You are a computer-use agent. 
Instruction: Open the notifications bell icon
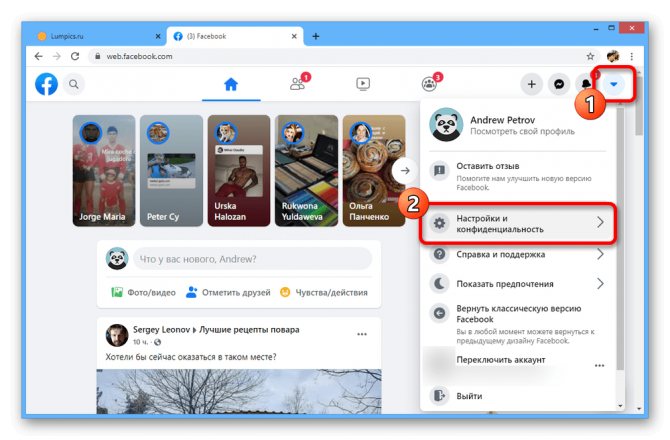[x=586, y=84]
